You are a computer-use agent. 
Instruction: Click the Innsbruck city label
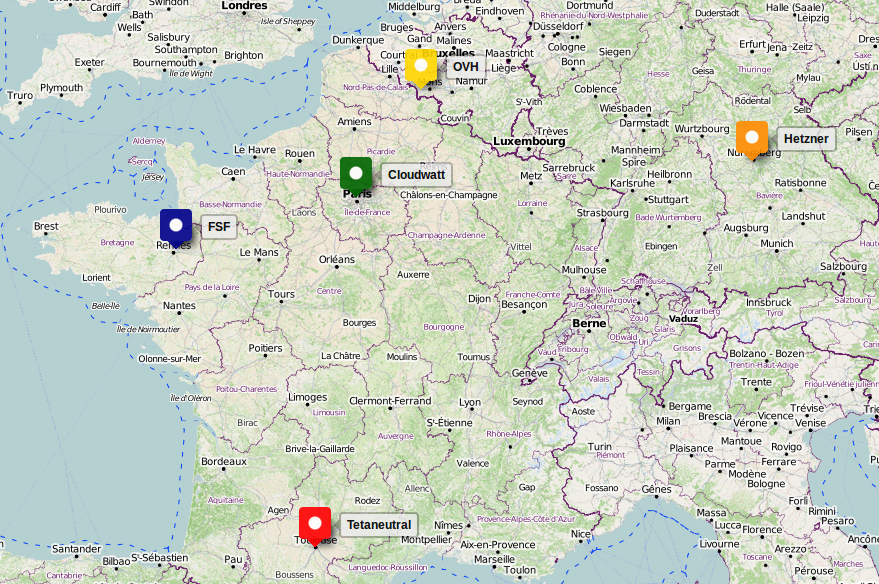(769, 302)
